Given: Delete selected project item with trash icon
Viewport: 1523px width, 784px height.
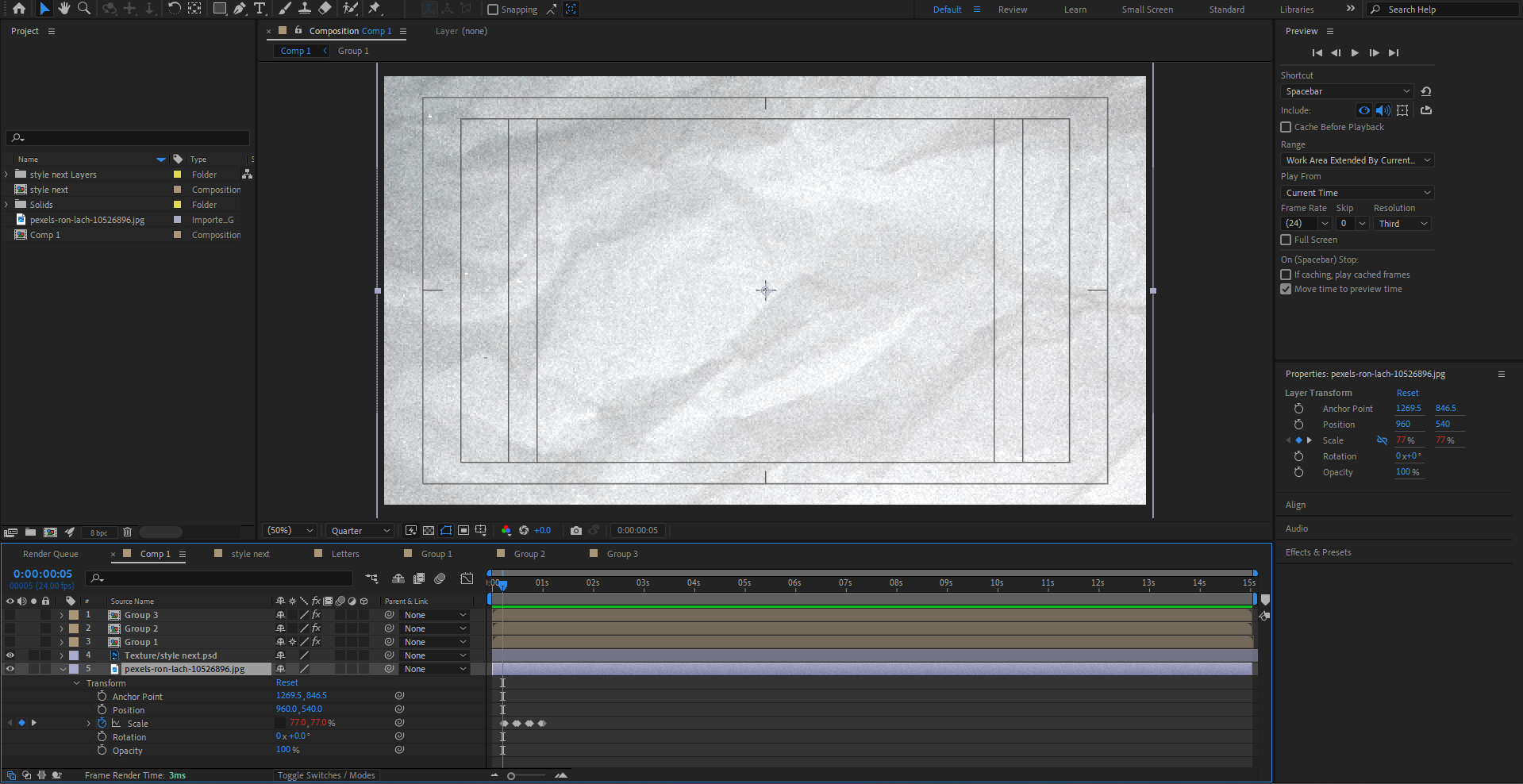Looking at the screenshot, I should tap(127, 532).
